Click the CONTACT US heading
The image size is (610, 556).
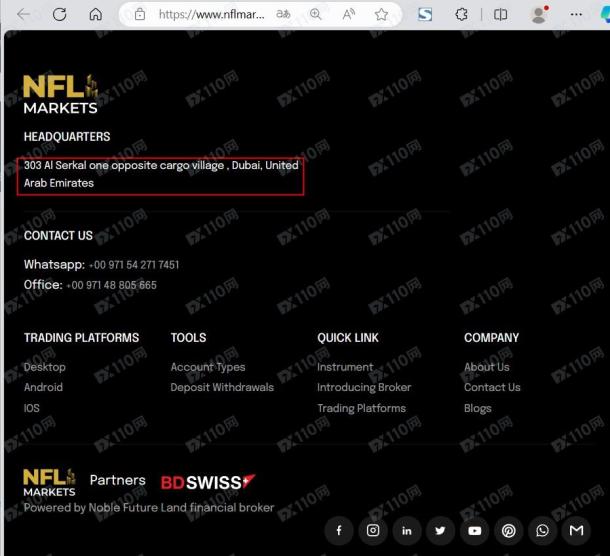click(x=58, y=235)
